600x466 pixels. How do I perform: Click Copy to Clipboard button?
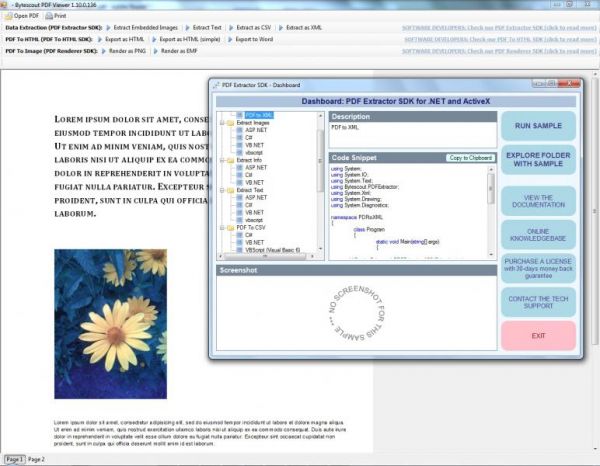point(470,158)
